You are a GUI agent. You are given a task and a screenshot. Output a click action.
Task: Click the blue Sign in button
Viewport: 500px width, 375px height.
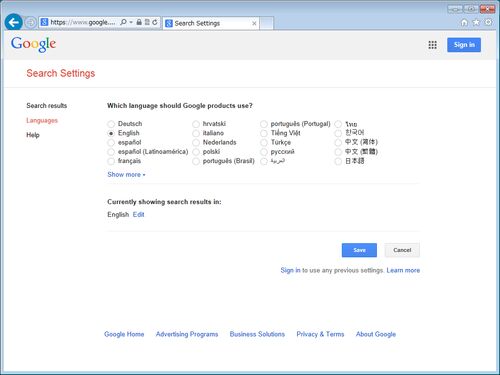(x=464, y=45)
